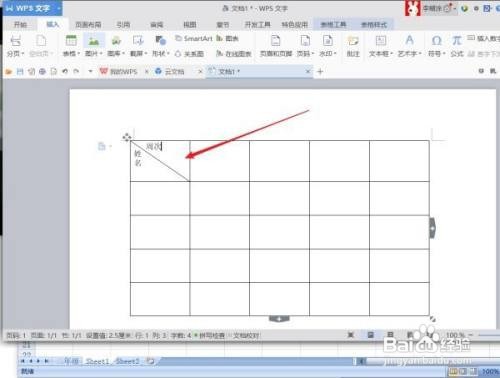The image size is (500, 378).
Task: Close the 云文档 document tab
Action: [200, 71]
